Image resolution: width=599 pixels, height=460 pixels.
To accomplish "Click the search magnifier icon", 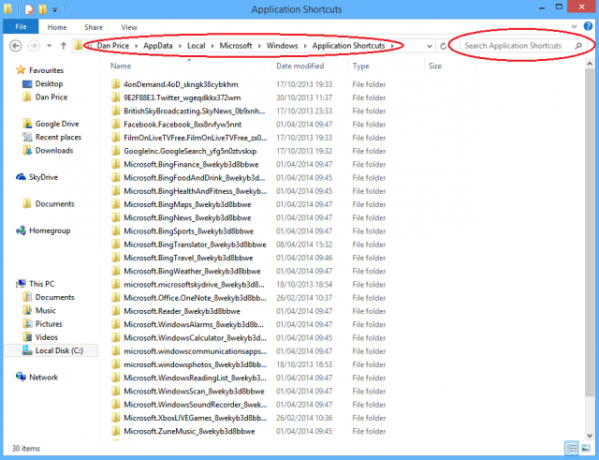I will coord(578,46).
